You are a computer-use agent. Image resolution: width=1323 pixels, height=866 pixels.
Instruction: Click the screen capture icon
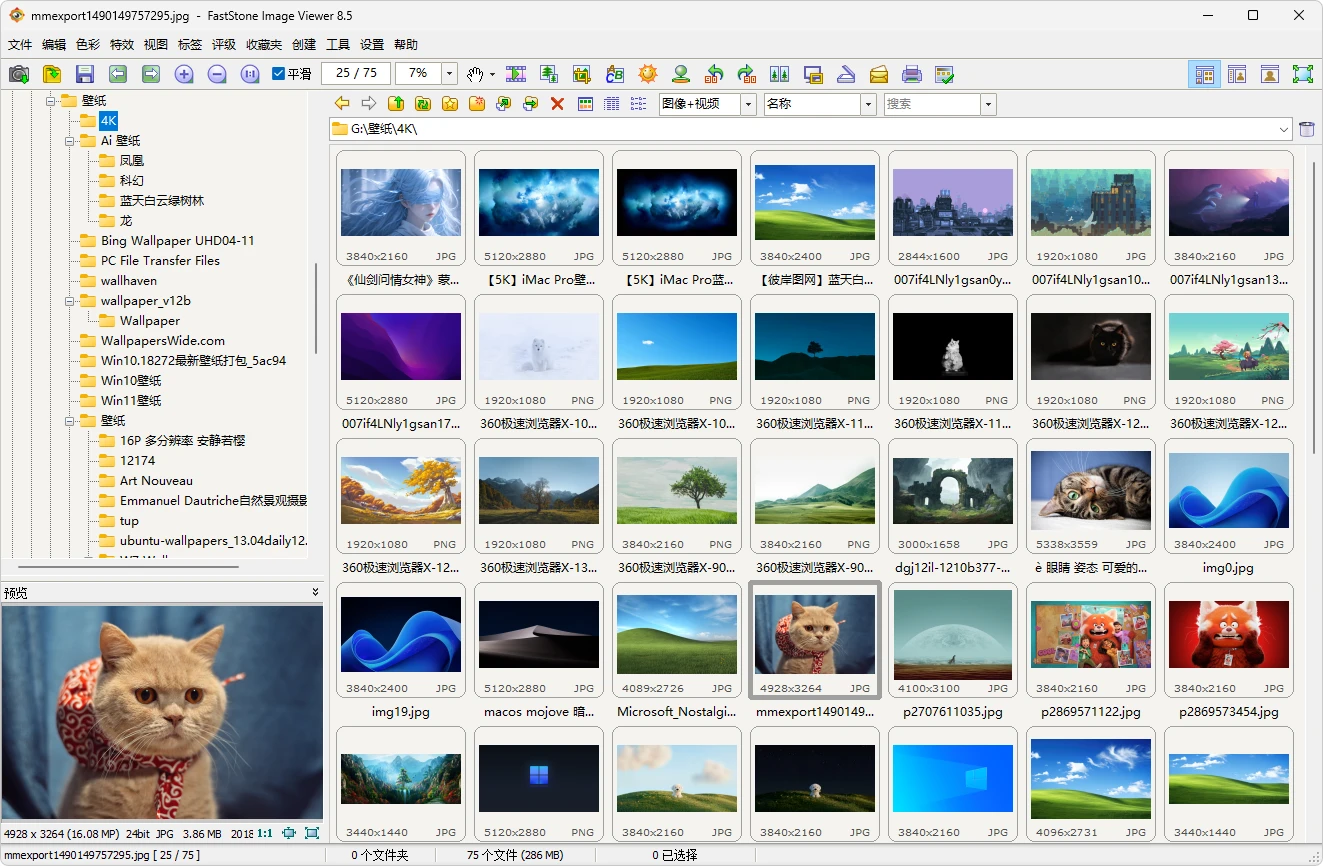(x=813, y=74)
